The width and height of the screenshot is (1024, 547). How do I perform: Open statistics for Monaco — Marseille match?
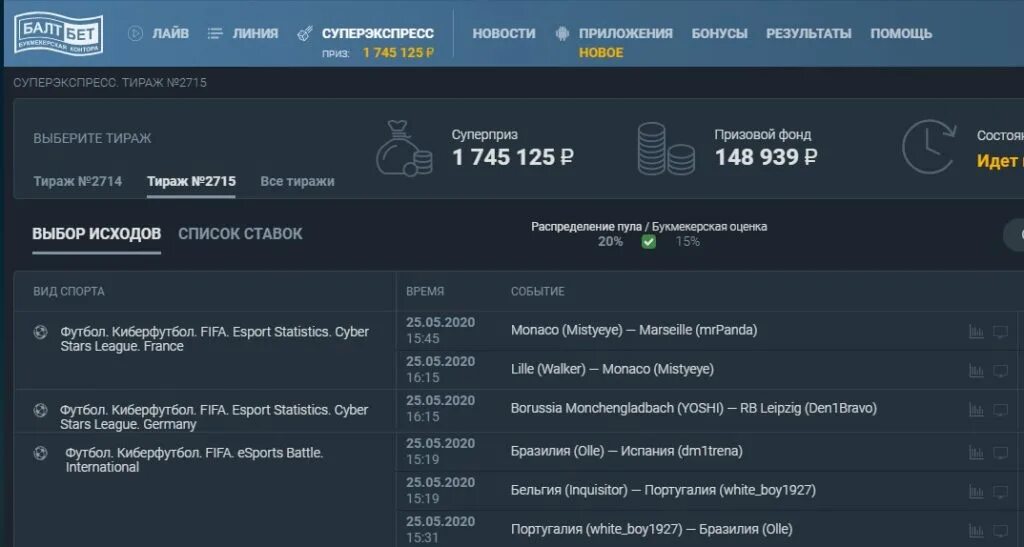point(976,332)
